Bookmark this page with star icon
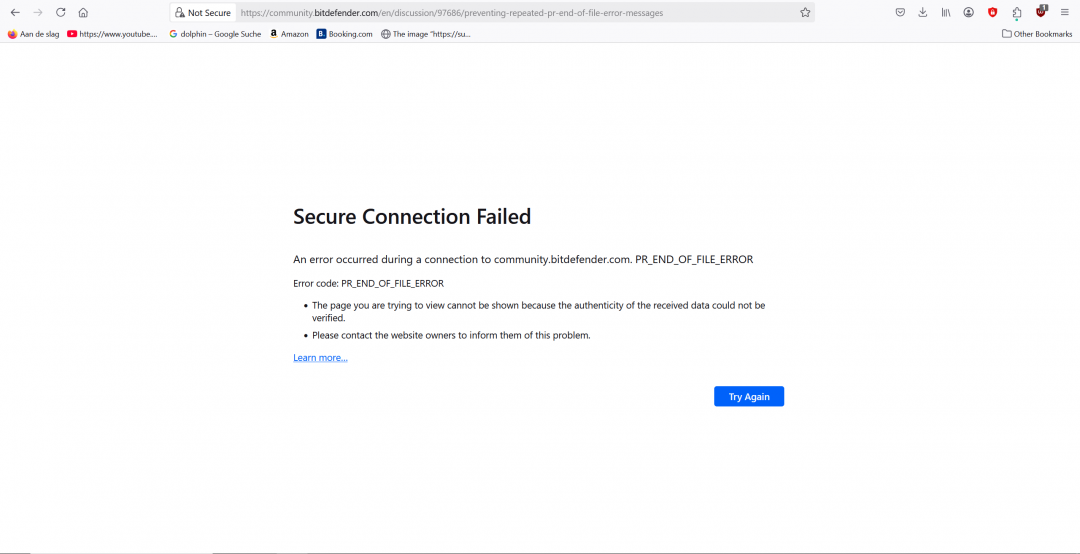Screen dimensions: 1080x554 tap(804, 12)
